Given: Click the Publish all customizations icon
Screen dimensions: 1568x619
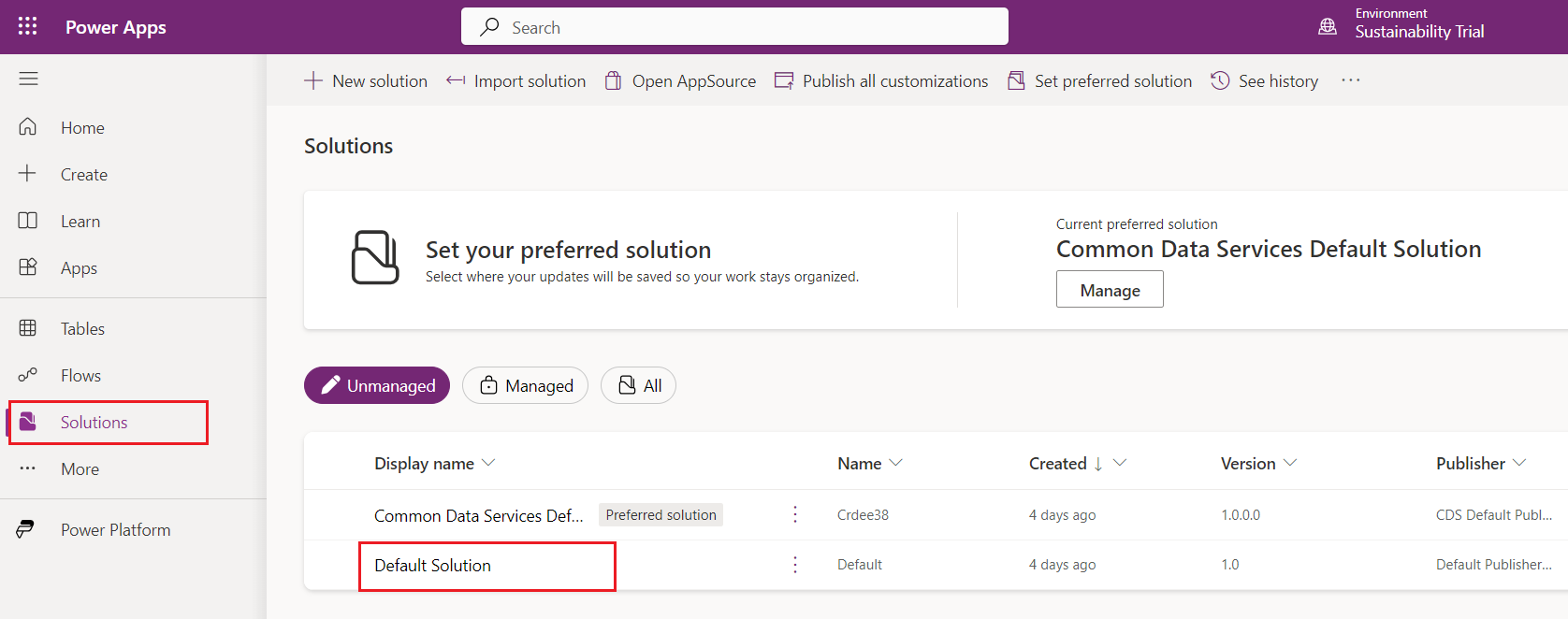Looking at the screenshot, I should (784, 80).
